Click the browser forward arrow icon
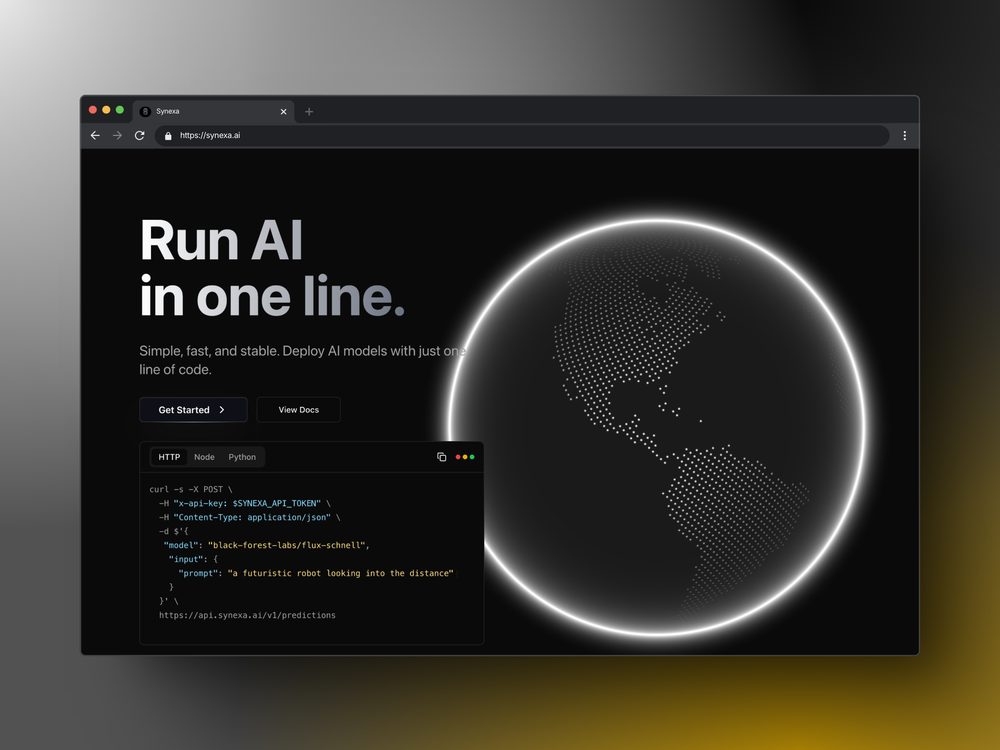 click(x=117, y=135)
